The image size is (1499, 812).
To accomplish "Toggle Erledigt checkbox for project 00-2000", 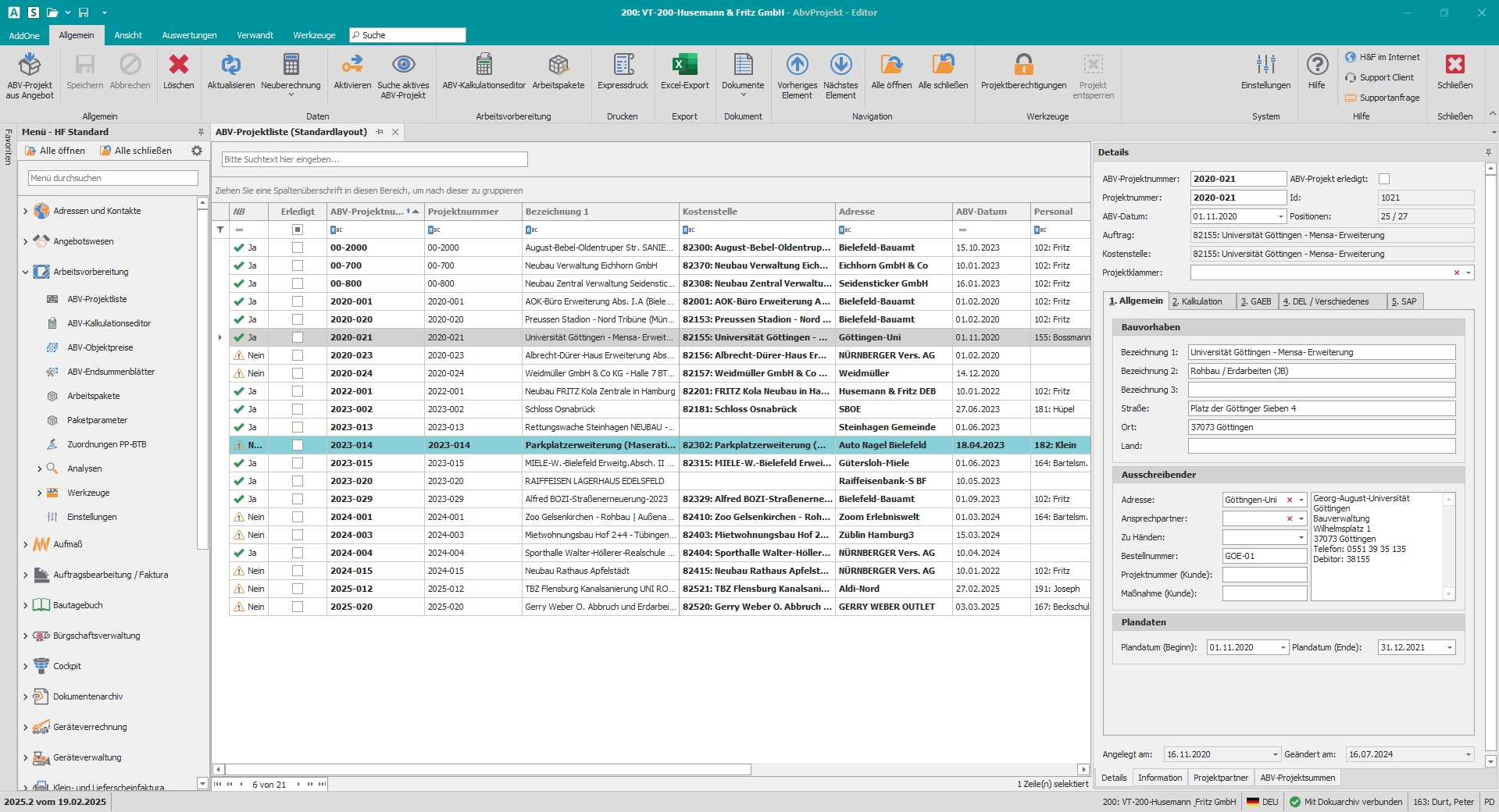I will point(298,248).
